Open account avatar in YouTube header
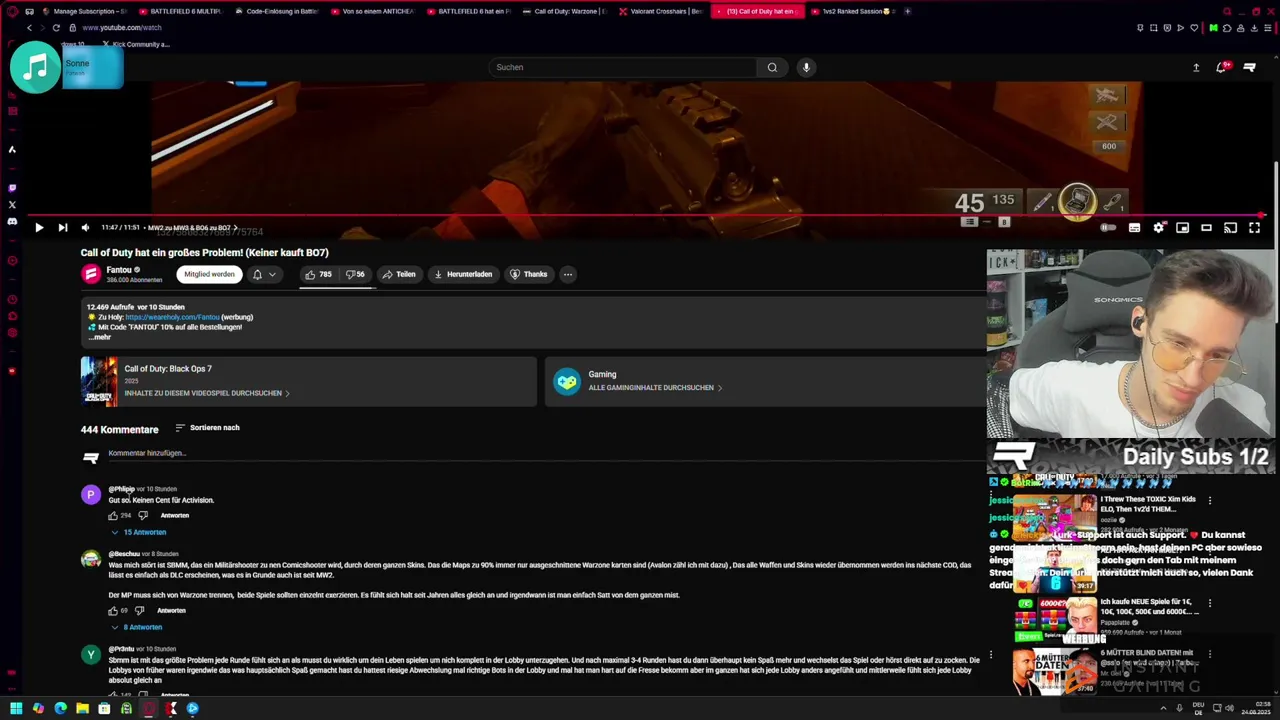The image size is (1280, 720). pos(1249,67)
